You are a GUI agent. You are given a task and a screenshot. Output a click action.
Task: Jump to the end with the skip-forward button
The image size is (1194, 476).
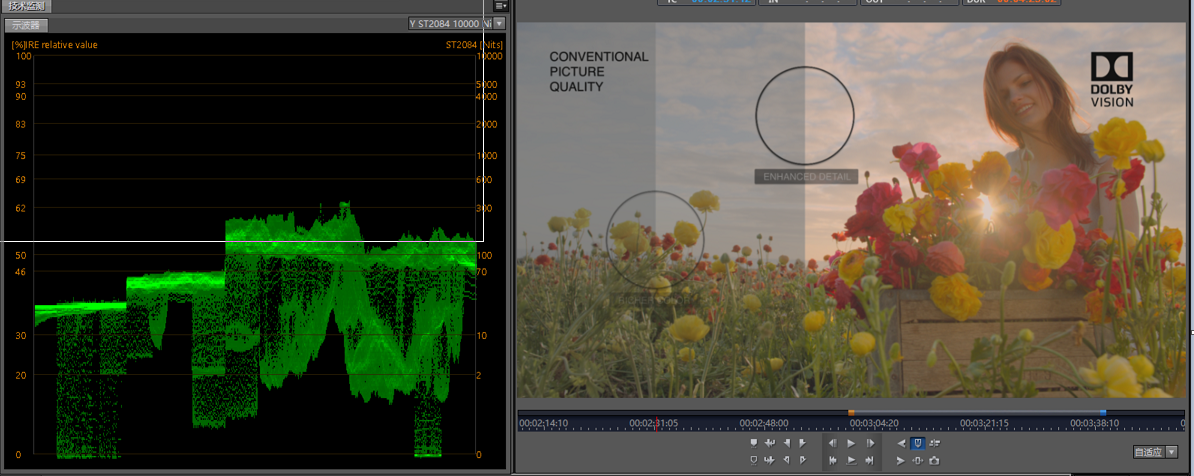pyautogui.click(x=870, y=460)
